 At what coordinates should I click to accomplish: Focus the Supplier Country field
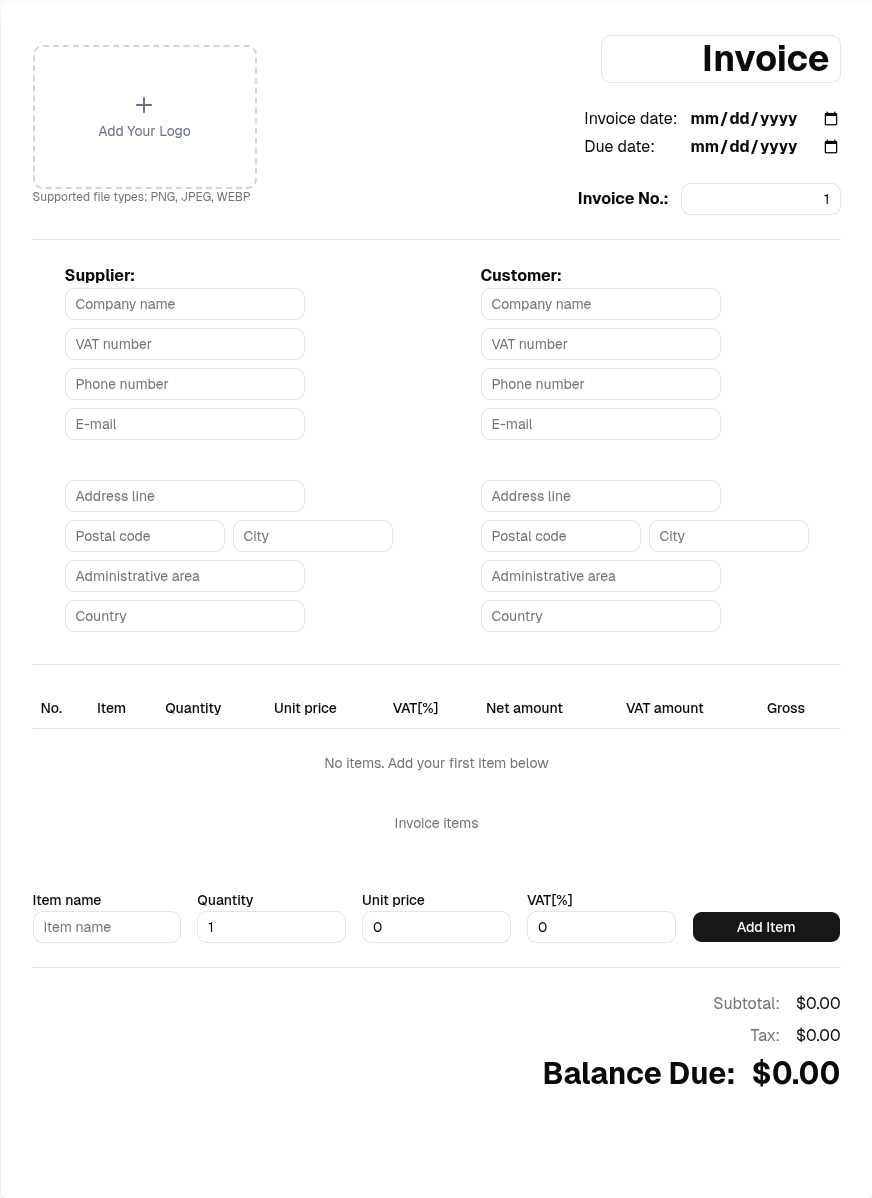(x=185, y=616)
